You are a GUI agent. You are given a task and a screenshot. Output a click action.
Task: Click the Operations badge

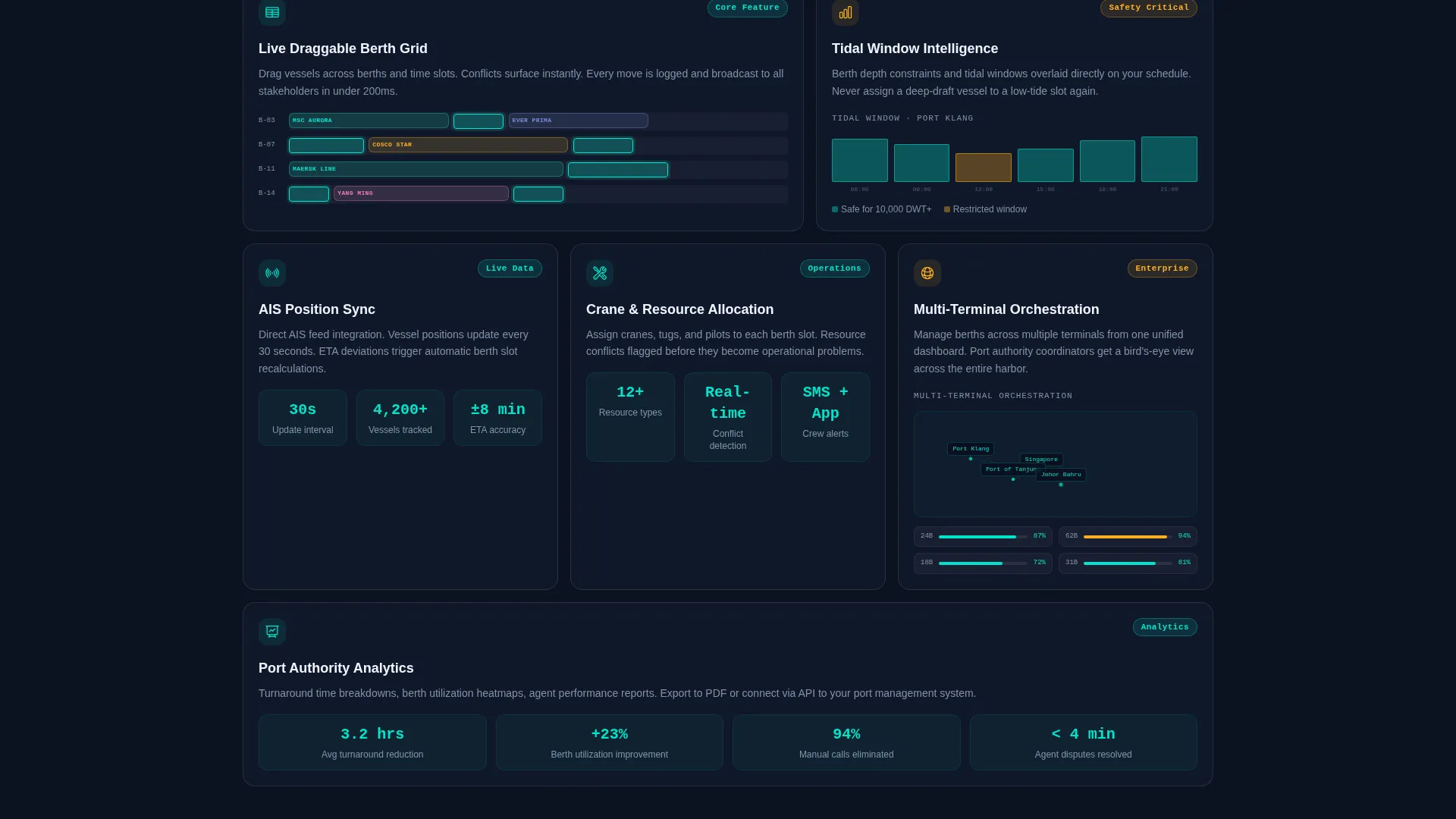click(834, 268)
